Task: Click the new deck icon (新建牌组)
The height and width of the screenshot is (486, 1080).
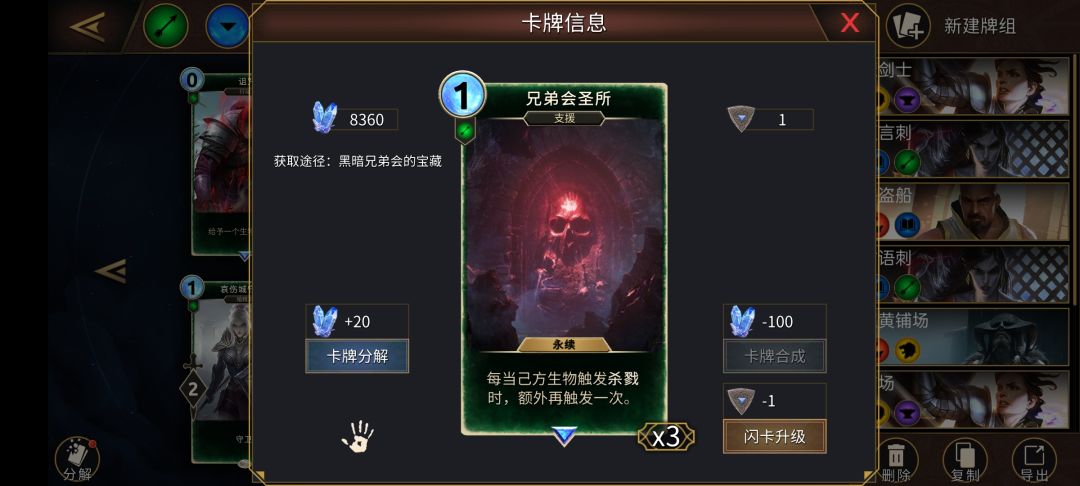Action: click(908, 26)
